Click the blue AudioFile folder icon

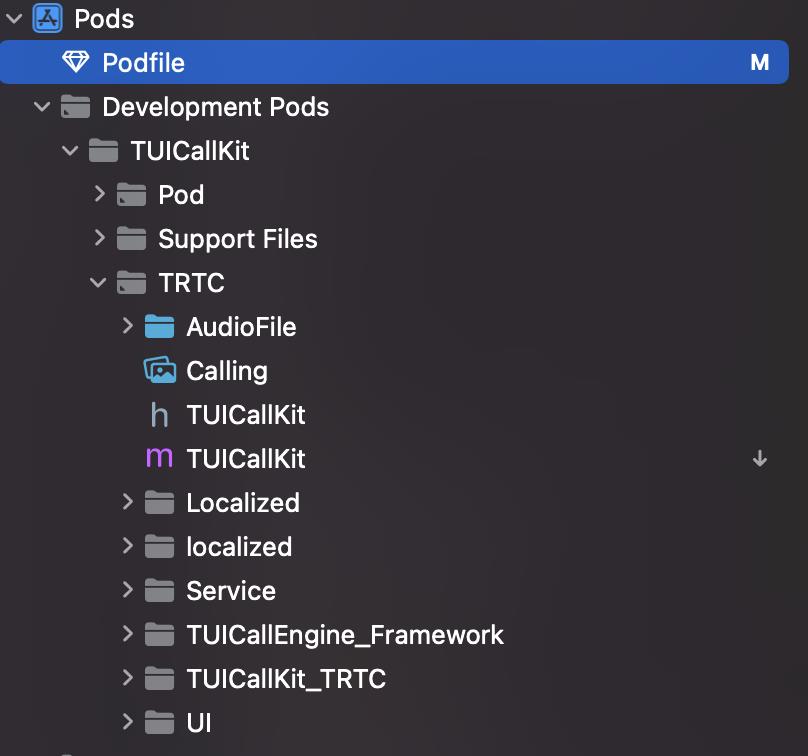pos(159,327)
